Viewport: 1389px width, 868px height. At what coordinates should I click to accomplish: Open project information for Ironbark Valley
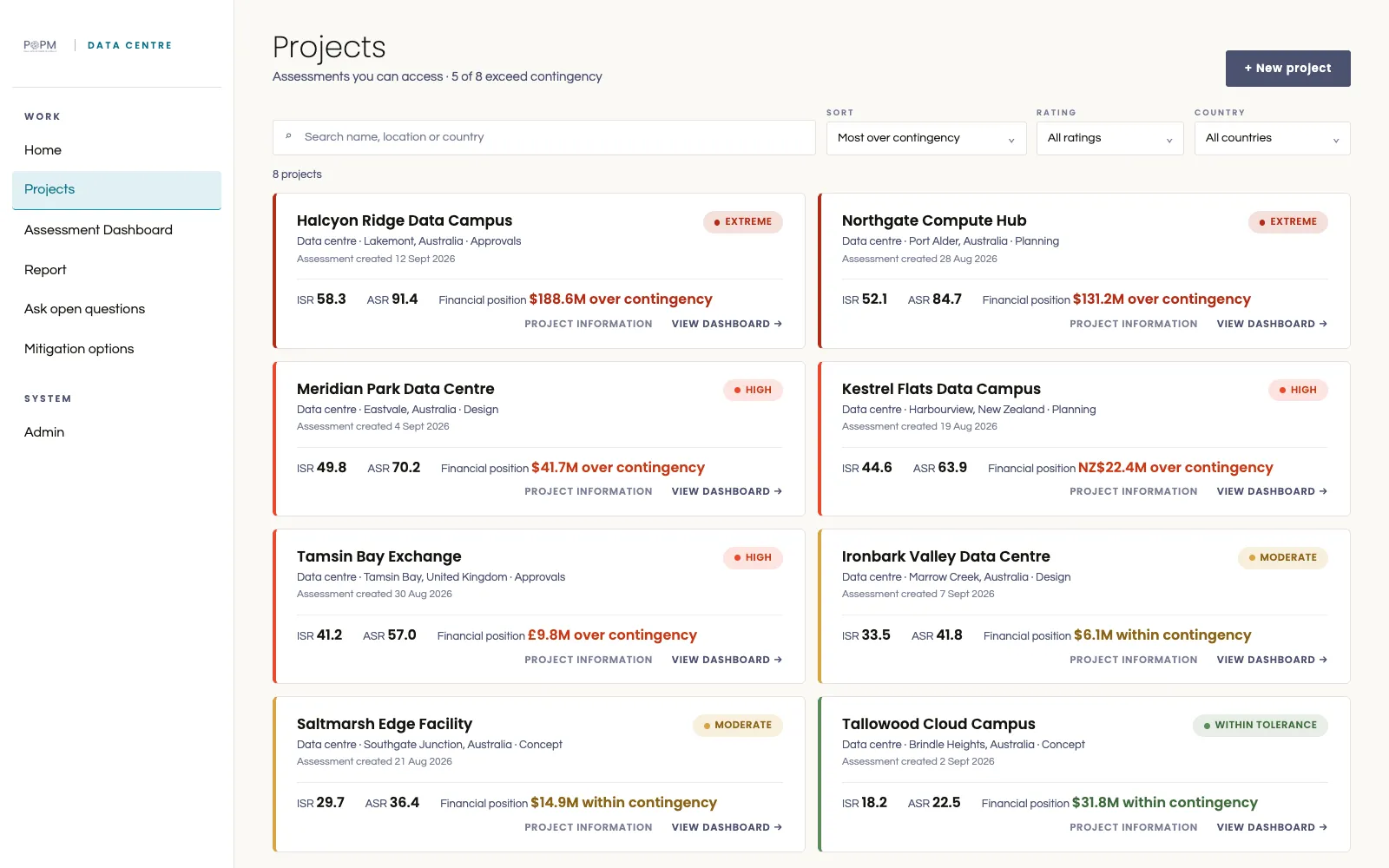tap(1133, 660)
